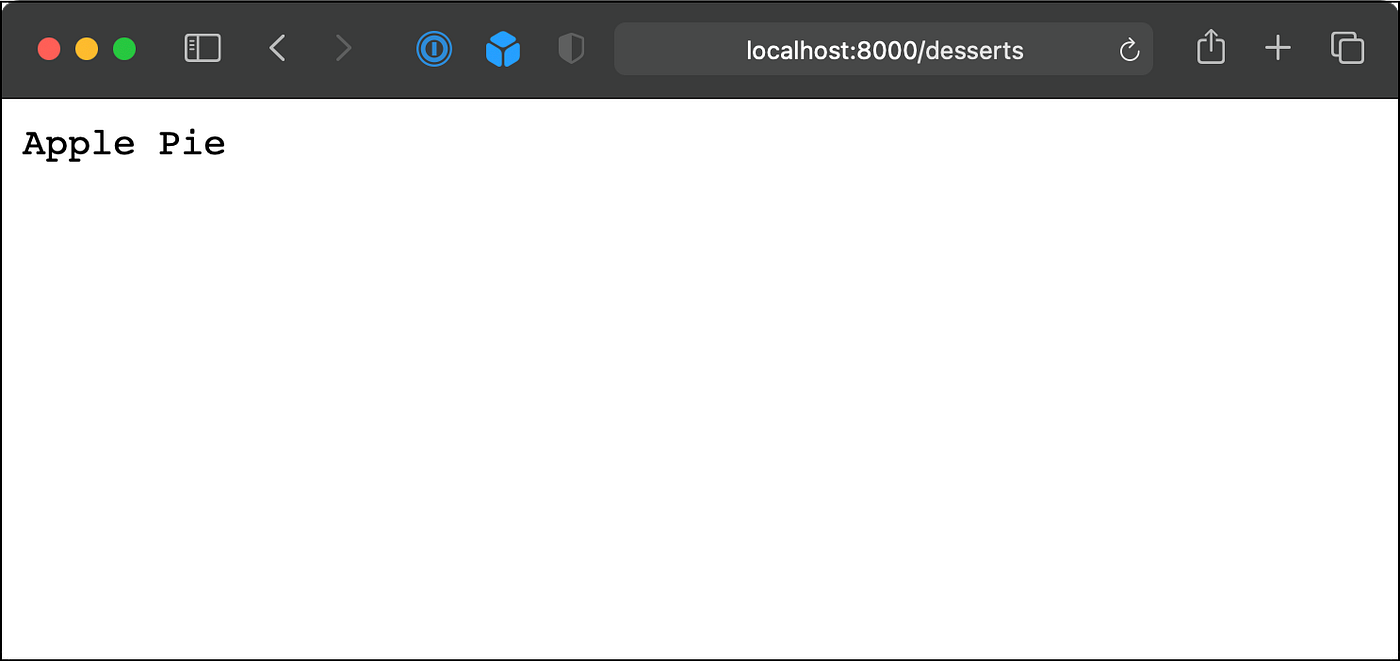Focus the localhost:8000/desserts address field

pos(884,49)
